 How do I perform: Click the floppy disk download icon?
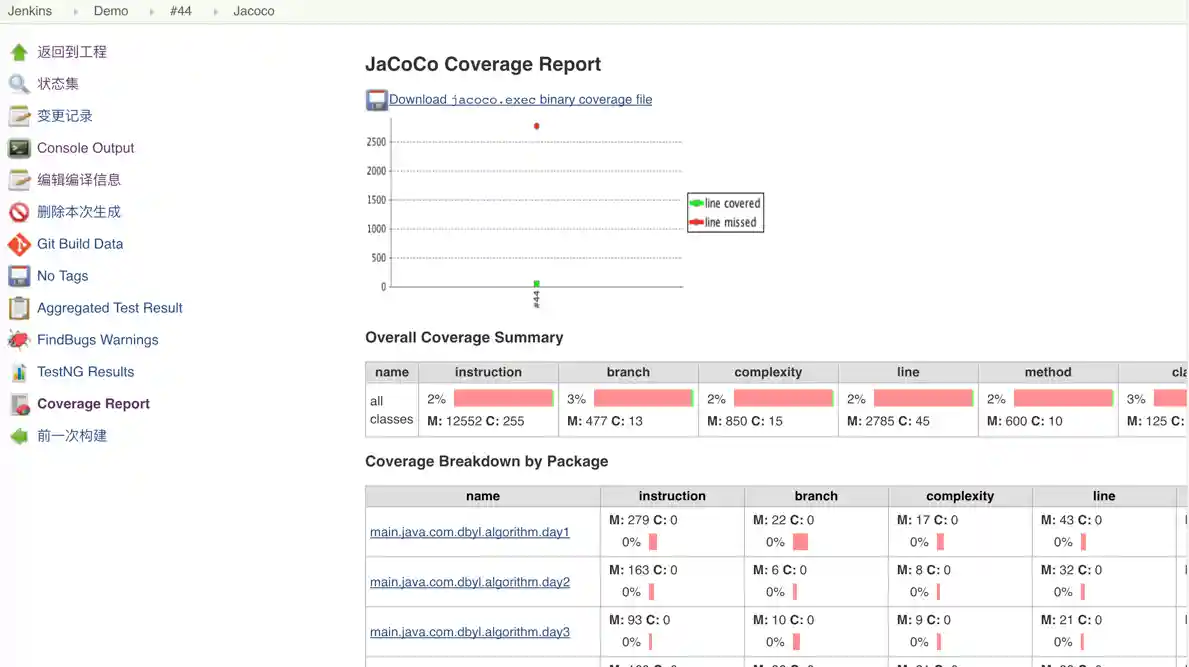(376, 100)
